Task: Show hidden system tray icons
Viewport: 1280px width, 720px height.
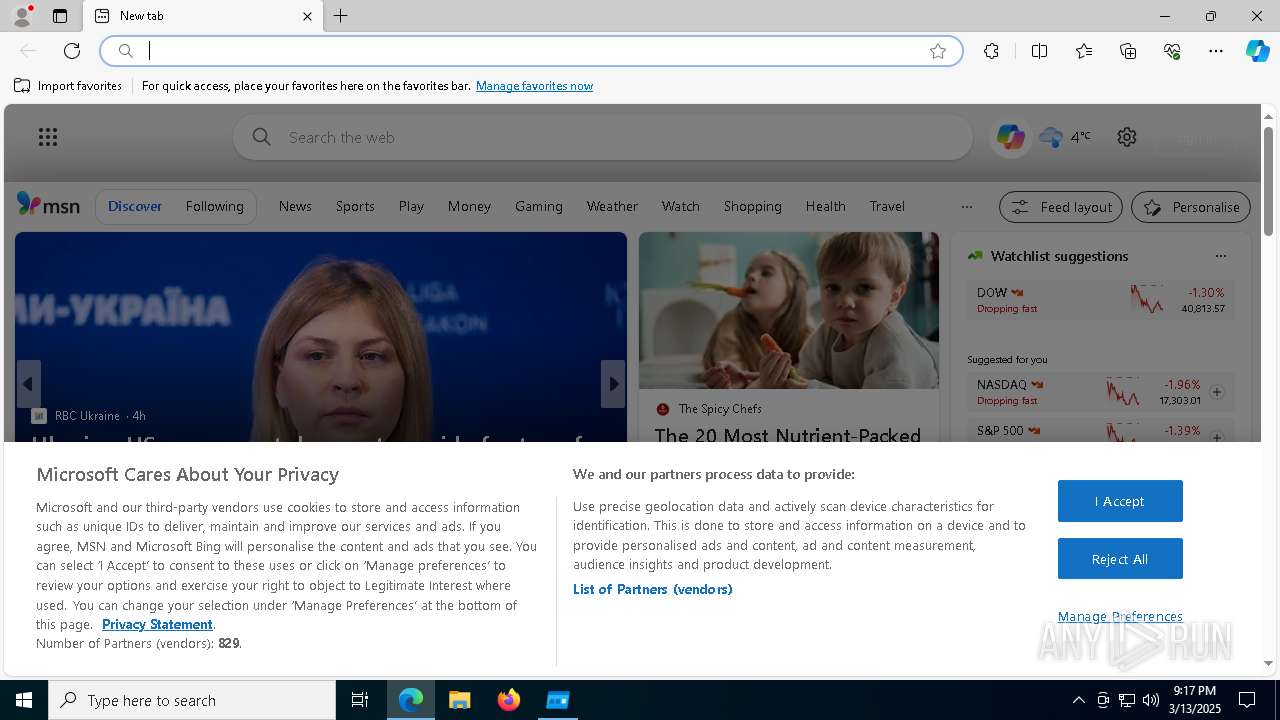Action: [1078, 700]
